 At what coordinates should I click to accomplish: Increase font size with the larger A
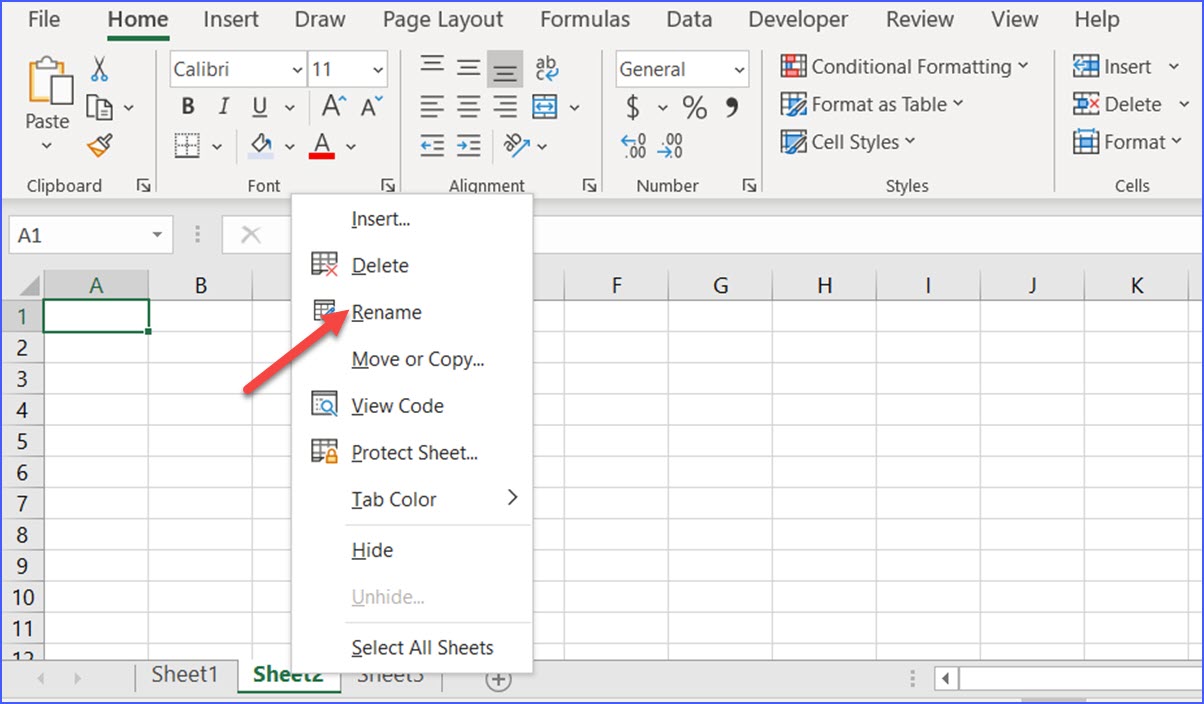[333, 107]
